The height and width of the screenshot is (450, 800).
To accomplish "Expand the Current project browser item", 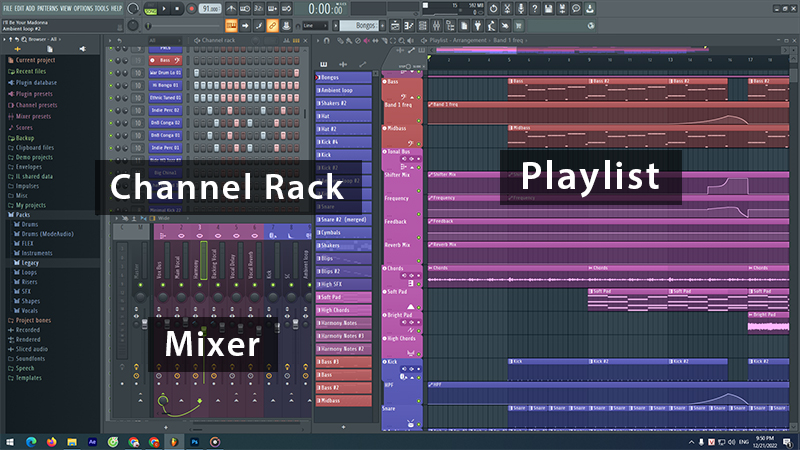I will 35,60.
